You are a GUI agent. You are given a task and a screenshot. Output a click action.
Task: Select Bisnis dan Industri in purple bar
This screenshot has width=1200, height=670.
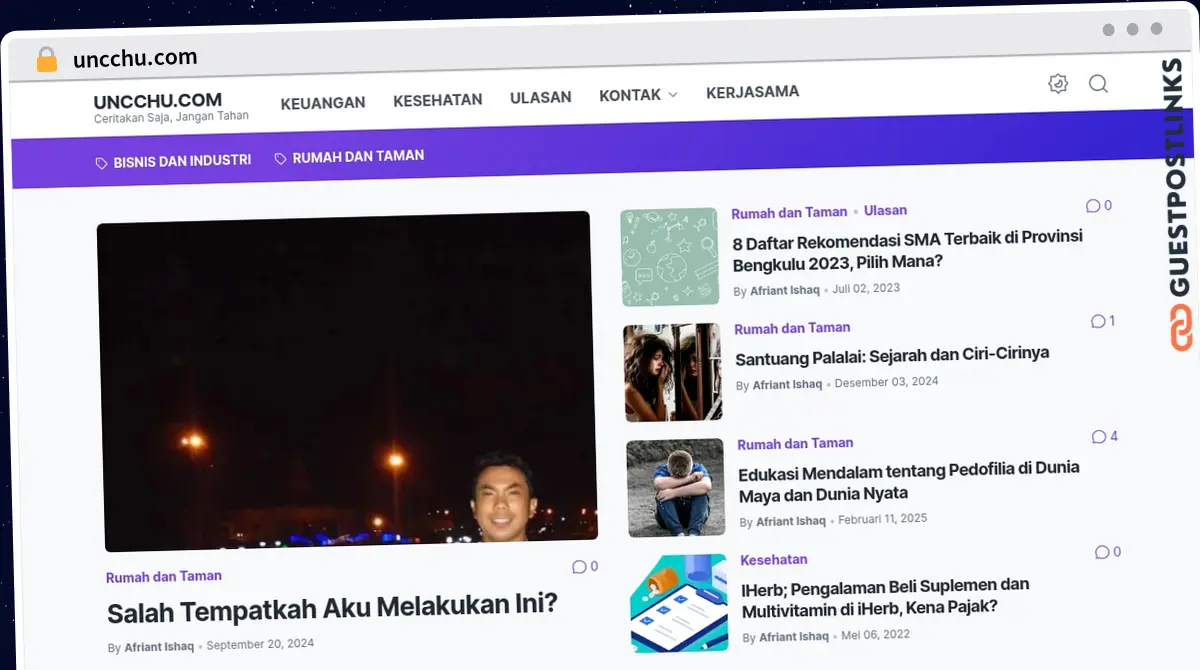click(182, 160)
